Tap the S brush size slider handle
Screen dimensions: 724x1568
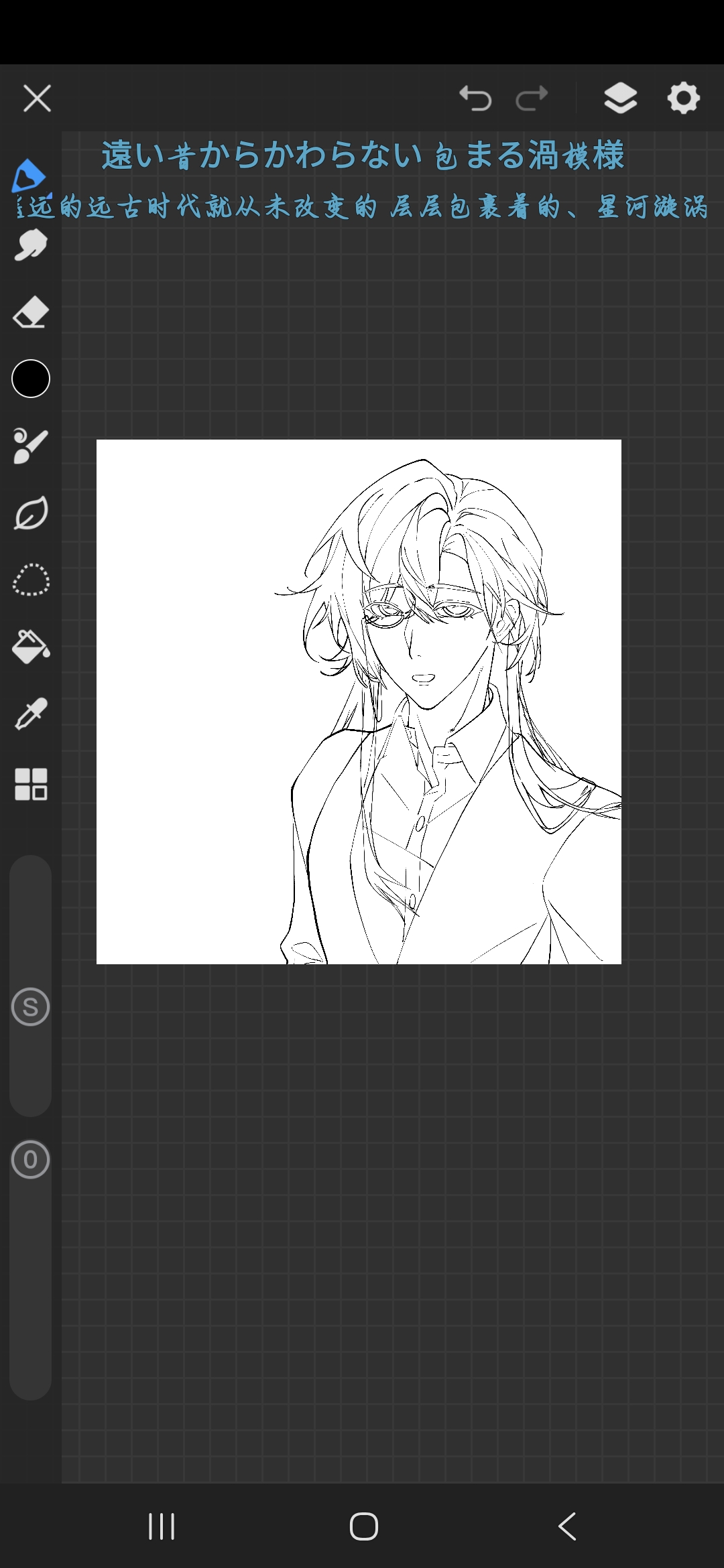pos(31,1006)
